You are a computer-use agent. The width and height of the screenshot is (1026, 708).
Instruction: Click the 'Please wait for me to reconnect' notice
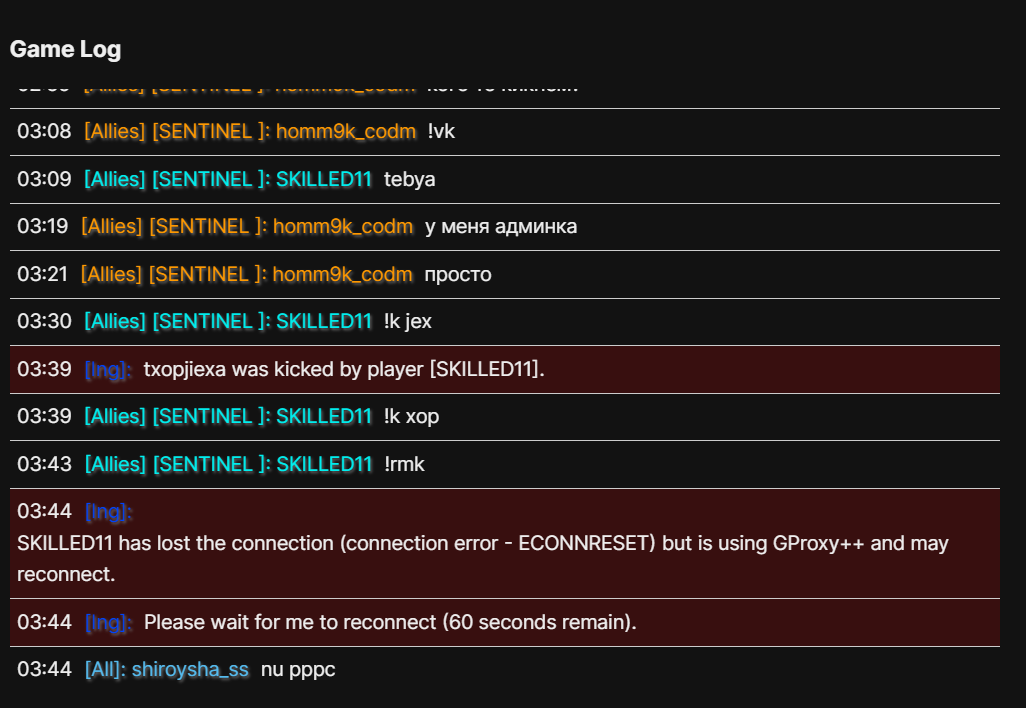[390, 623]
